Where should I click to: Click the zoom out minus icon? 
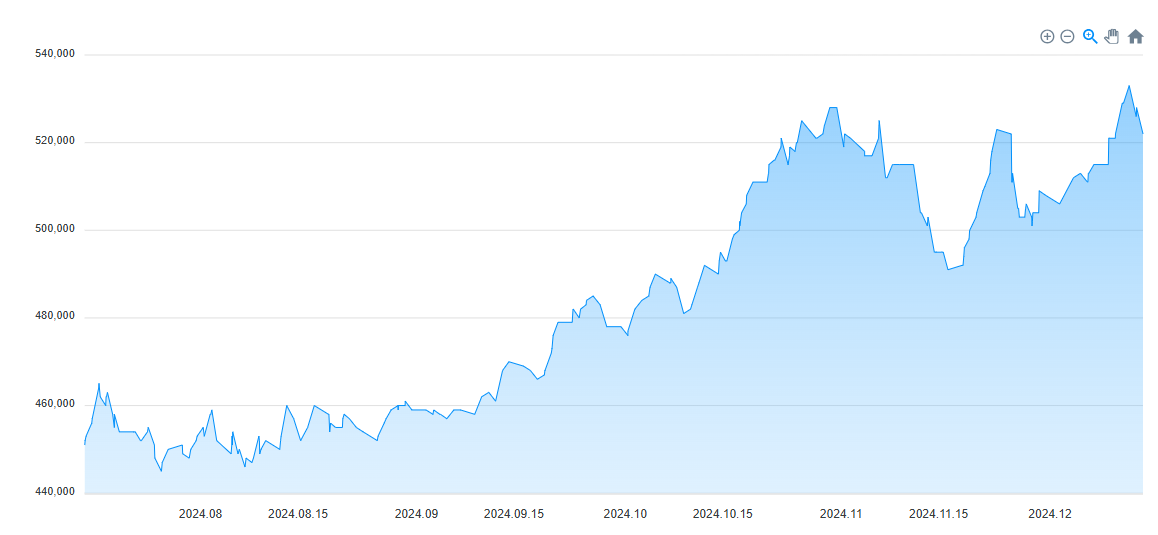coord(1067,37)
